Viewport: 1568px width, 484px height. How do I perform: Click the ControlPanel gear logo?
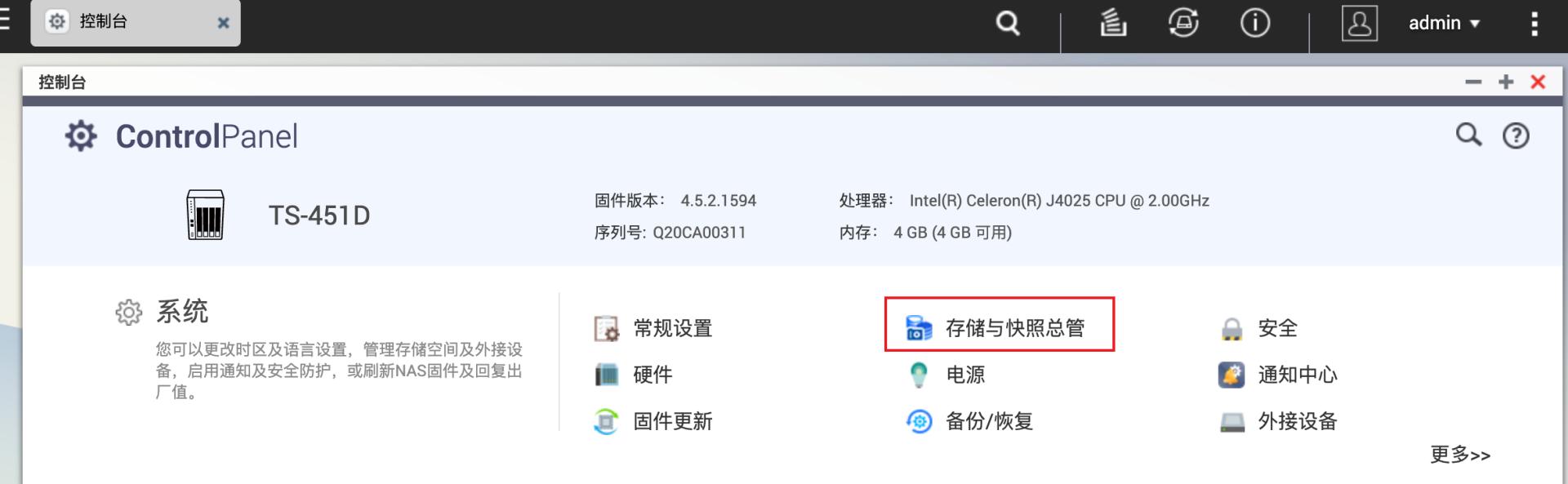click(81, 136)
